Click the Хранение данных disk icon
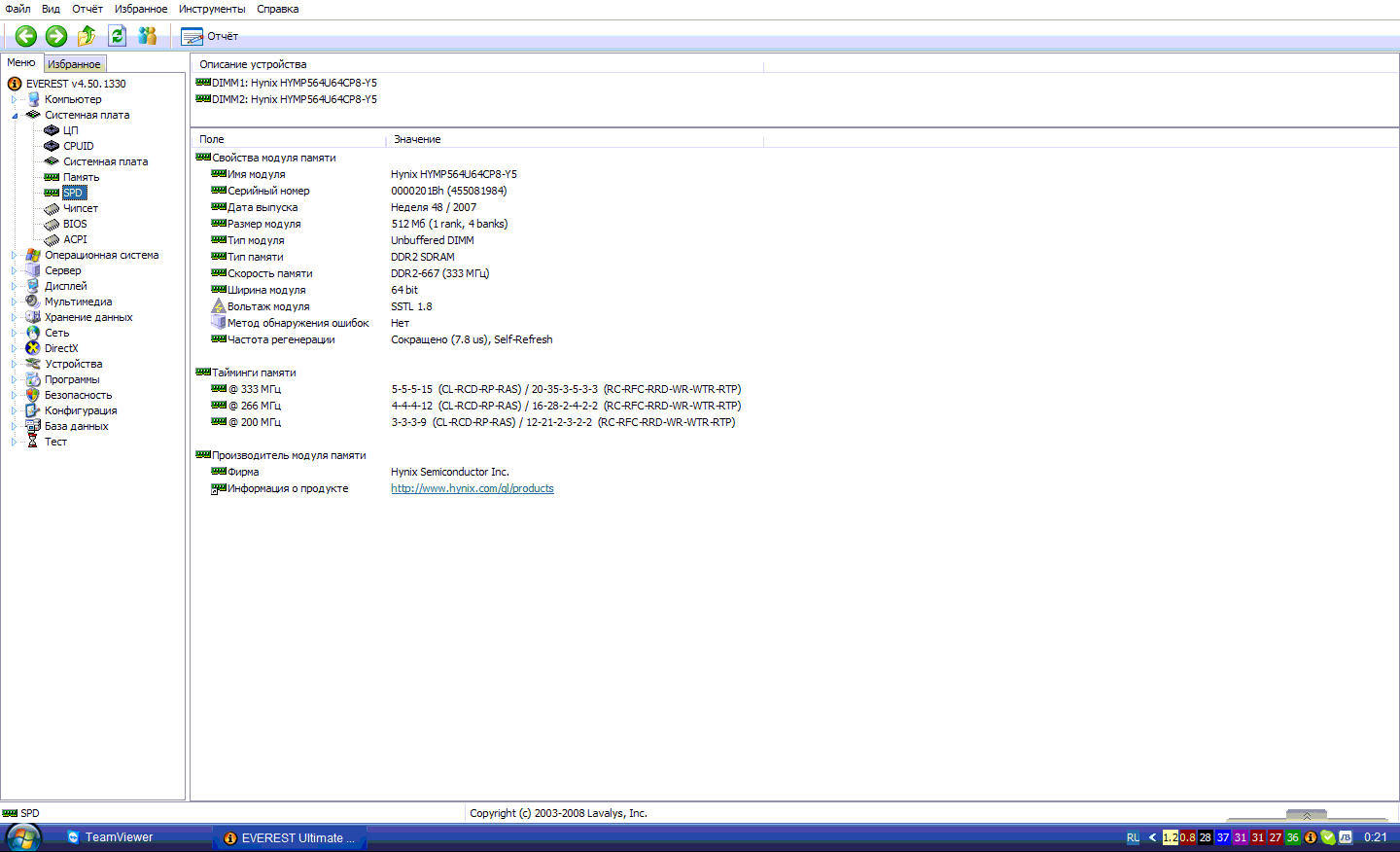Image resolution: width=1400 pixels, height=852 pixels. pyautogui.click(x=33, y=317)
